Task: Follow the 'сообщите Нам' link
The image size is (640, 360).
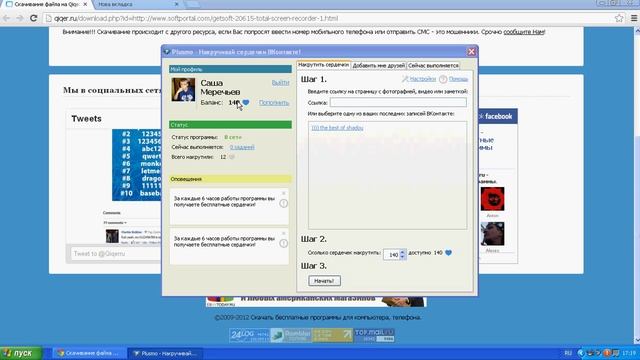Action: 524,32
